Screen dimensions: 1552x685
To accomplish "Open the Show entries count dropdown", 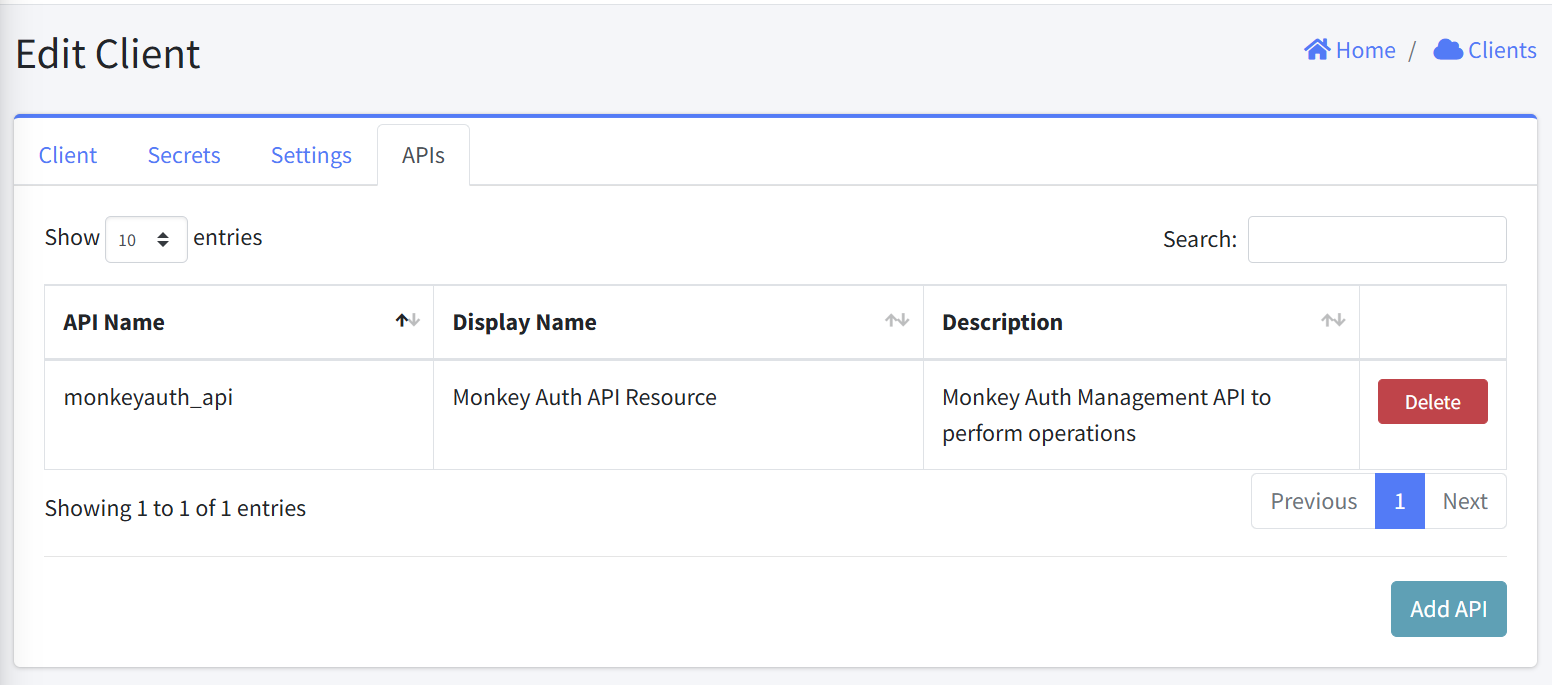I will pyautogui.click(x=146, y=240).
